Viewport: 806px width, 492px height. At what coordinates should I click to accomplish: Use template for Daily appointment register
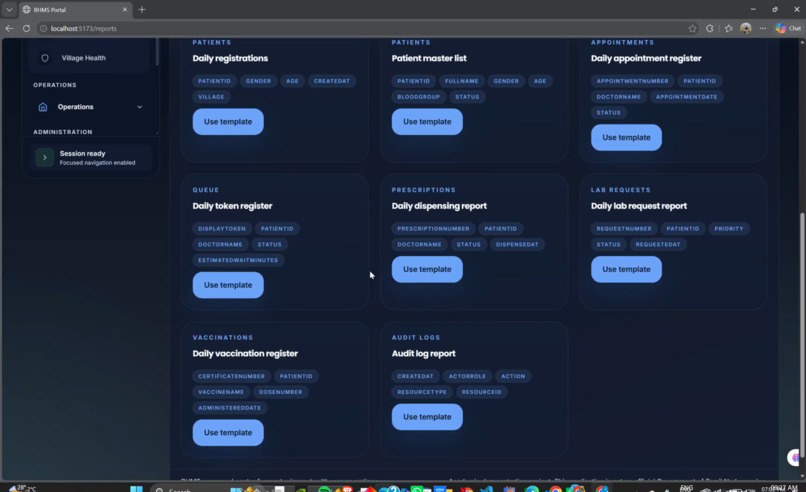tap(626, 137)
